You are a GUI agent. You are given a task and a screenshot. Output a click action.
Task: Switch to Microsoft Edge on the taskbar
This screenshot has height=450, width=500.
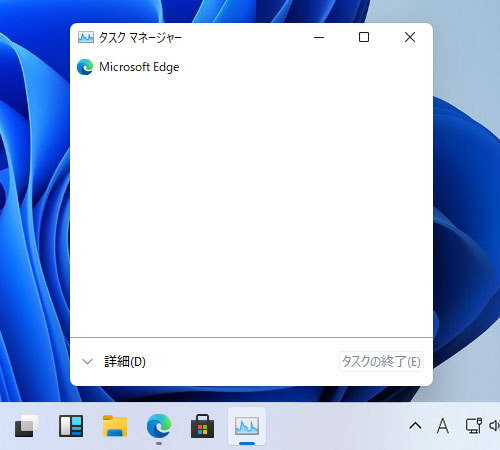(159, 426)
